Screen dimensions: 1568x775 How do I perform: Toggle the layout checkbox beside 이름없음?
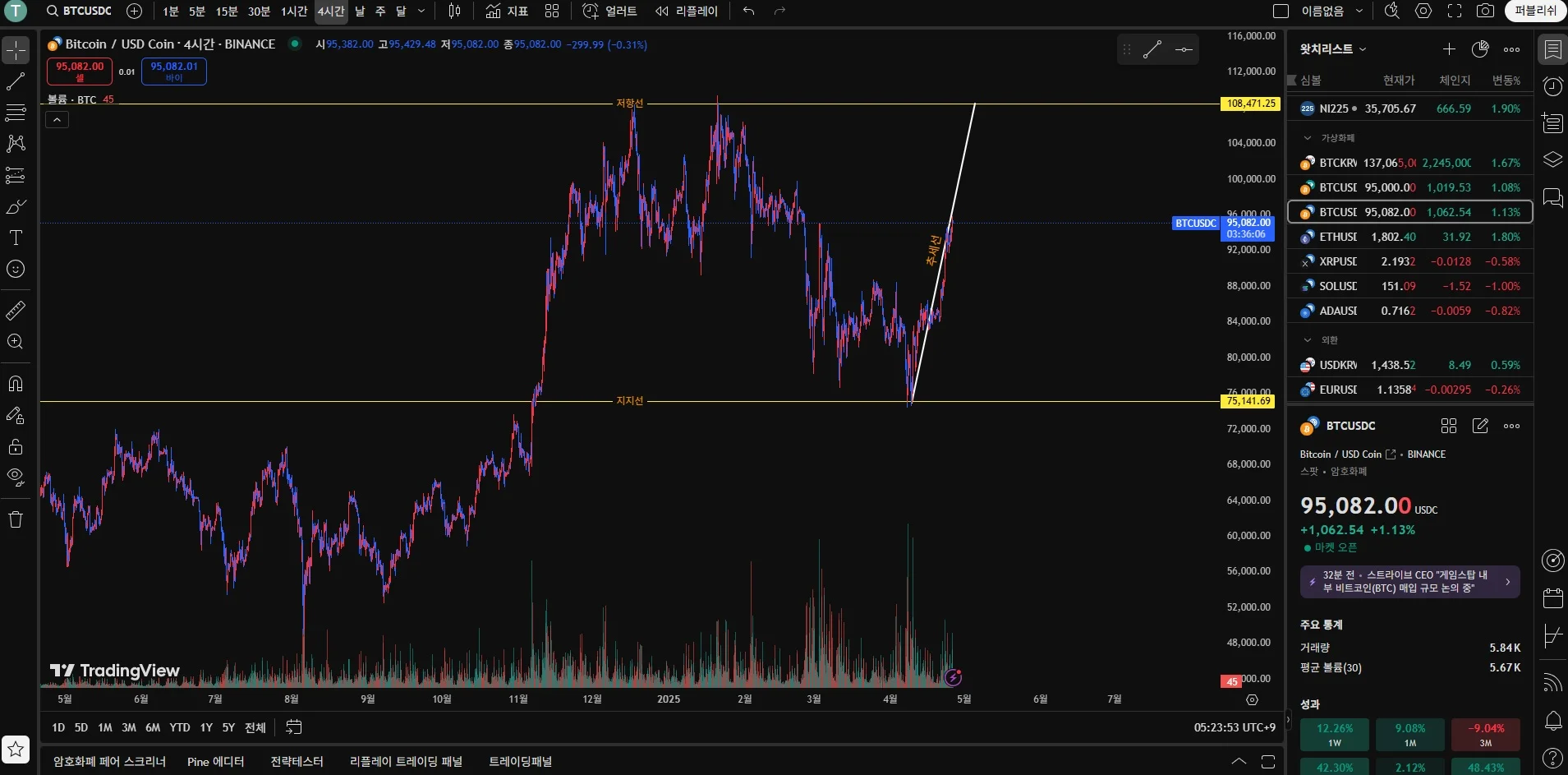tap(1281, 11)
